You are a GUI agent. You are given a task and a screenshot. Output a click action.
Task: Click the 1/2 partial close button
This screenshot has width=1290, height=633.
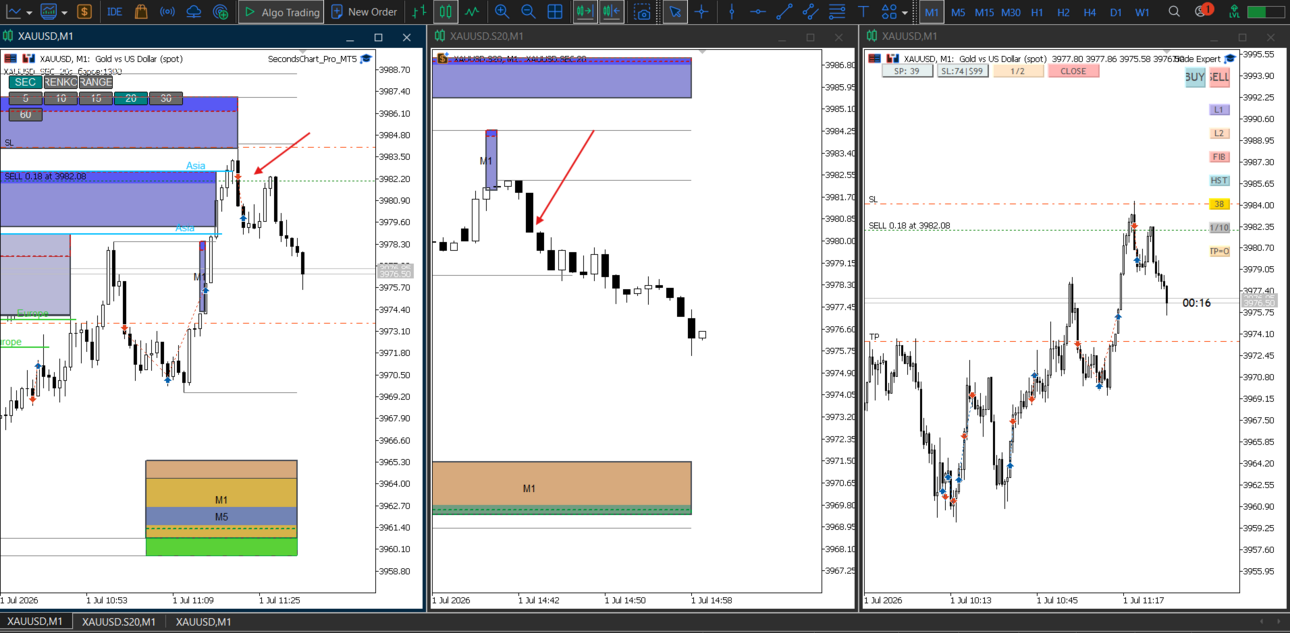[1018, 71]
